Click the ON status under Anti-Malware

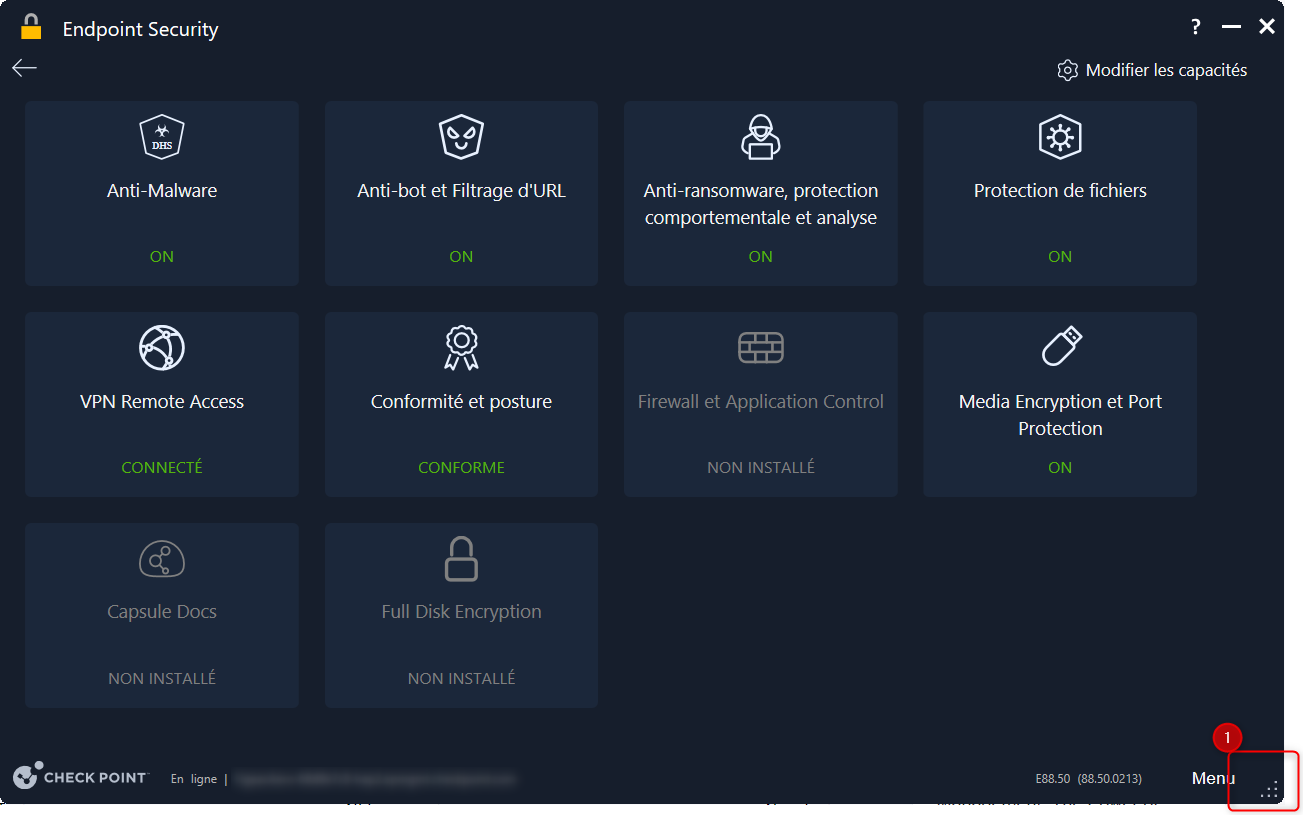(x=162, y=256)
